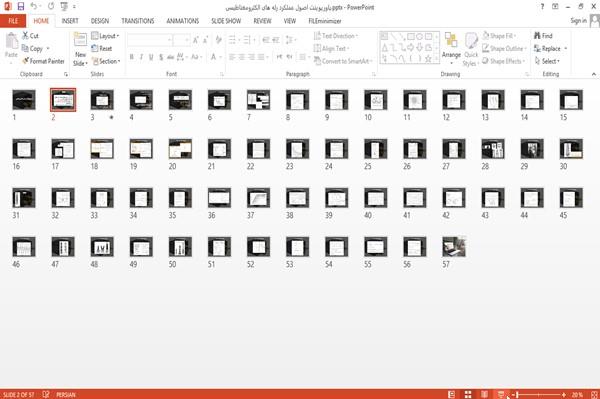Switch to Reading View icon

pyautogui.click(x=484, y=394)
